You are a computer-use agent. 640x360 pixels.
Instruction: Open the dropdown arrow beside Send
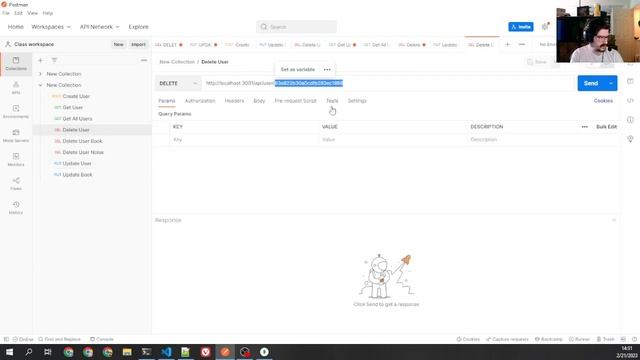point(611,83)
